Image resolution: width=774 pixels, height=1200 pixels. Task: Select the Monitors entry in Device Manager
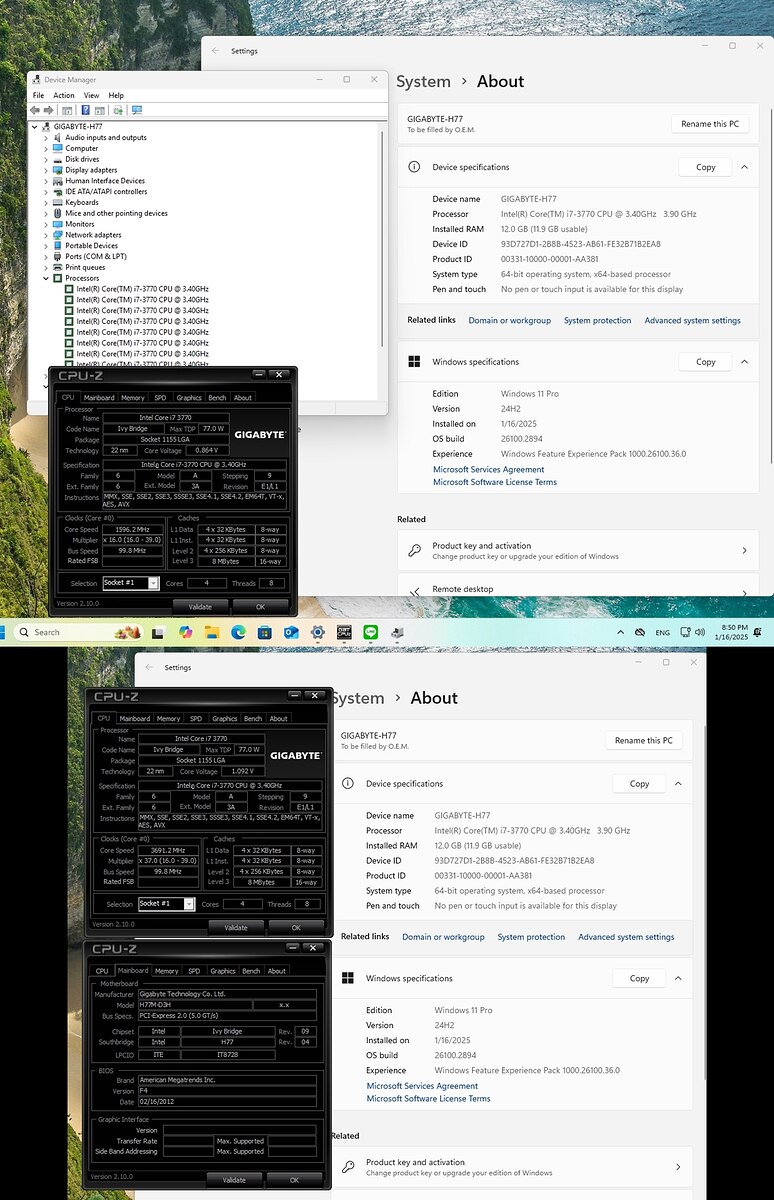(80, 224)
